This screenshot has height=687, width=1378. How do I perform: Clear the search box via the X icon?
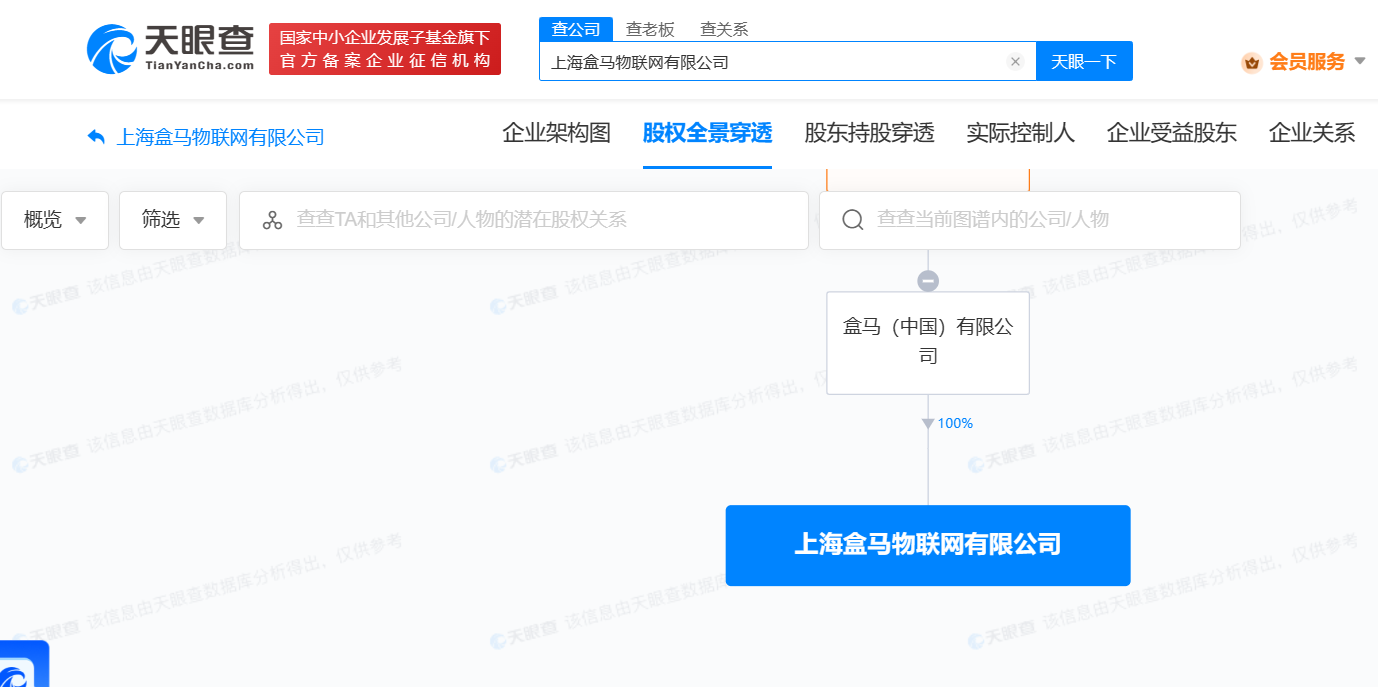(x=1015, y=61)
